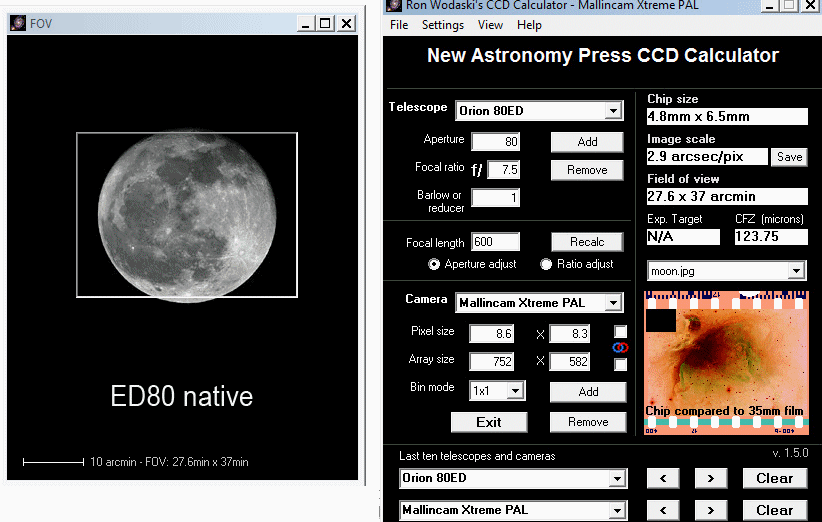822x522 pixels.
Task: Click the Field of view 27.6 x 37 arcmin
Action: 727,196
